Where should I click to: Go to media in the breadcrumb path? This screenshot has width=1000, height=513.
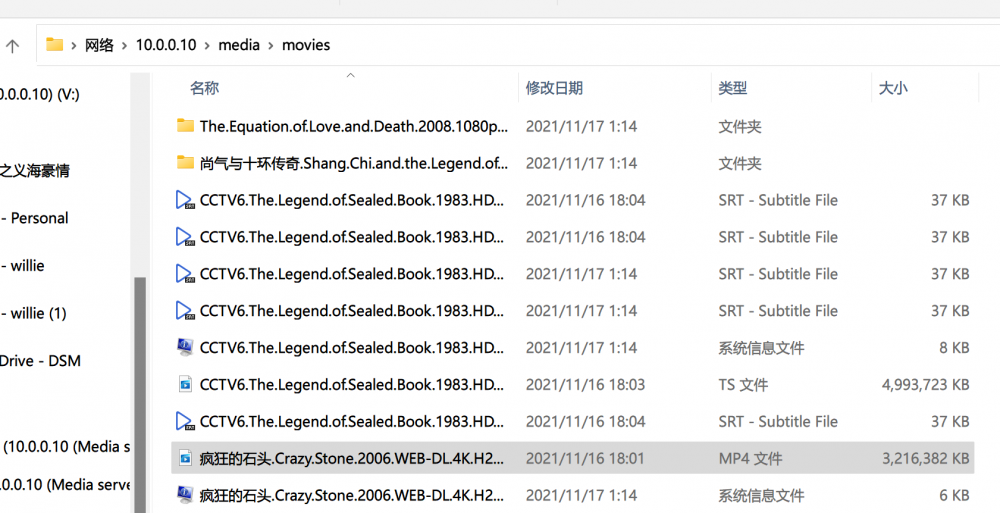tap(239, 45)
